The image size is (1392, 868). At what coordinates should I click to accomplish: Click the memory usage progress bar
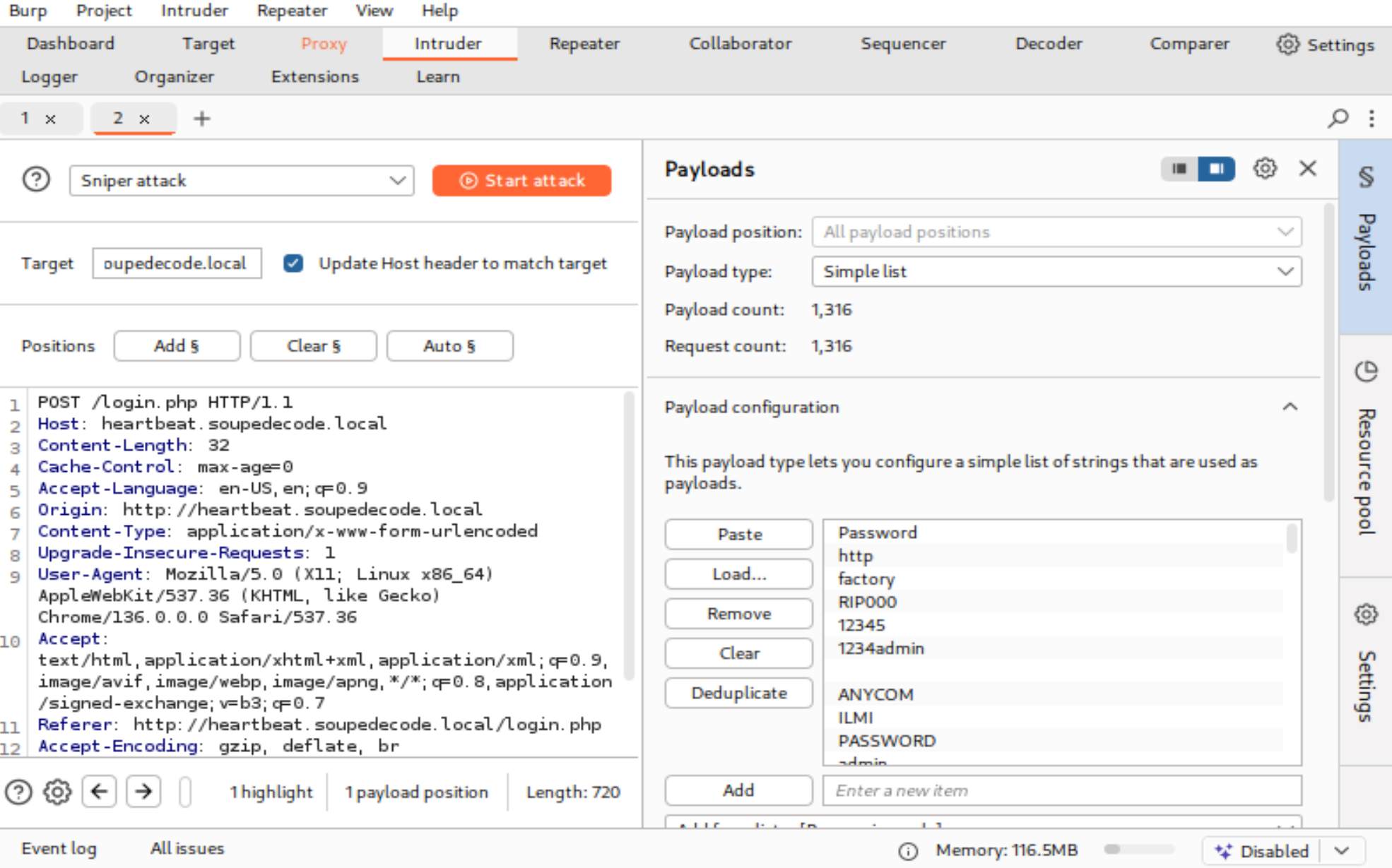(1138, 850)
